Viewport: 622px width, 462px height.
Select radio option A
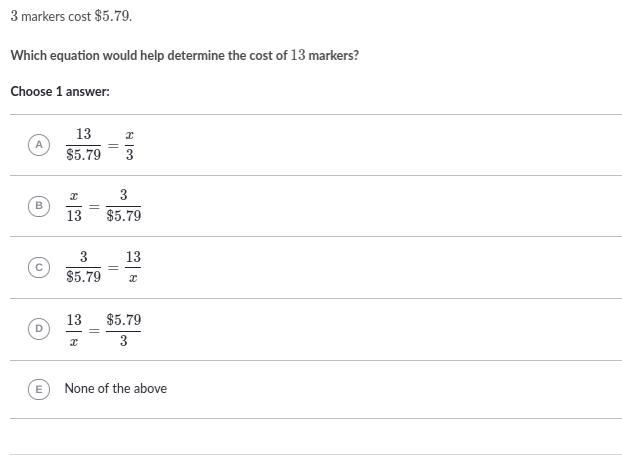pos(39,145)
